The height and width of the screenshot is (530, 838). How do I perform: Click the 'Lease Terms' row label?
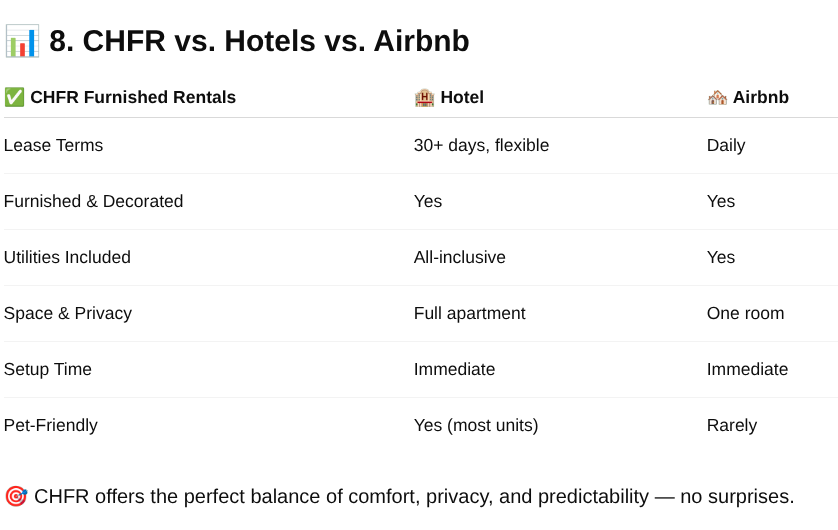coord(53,145)
